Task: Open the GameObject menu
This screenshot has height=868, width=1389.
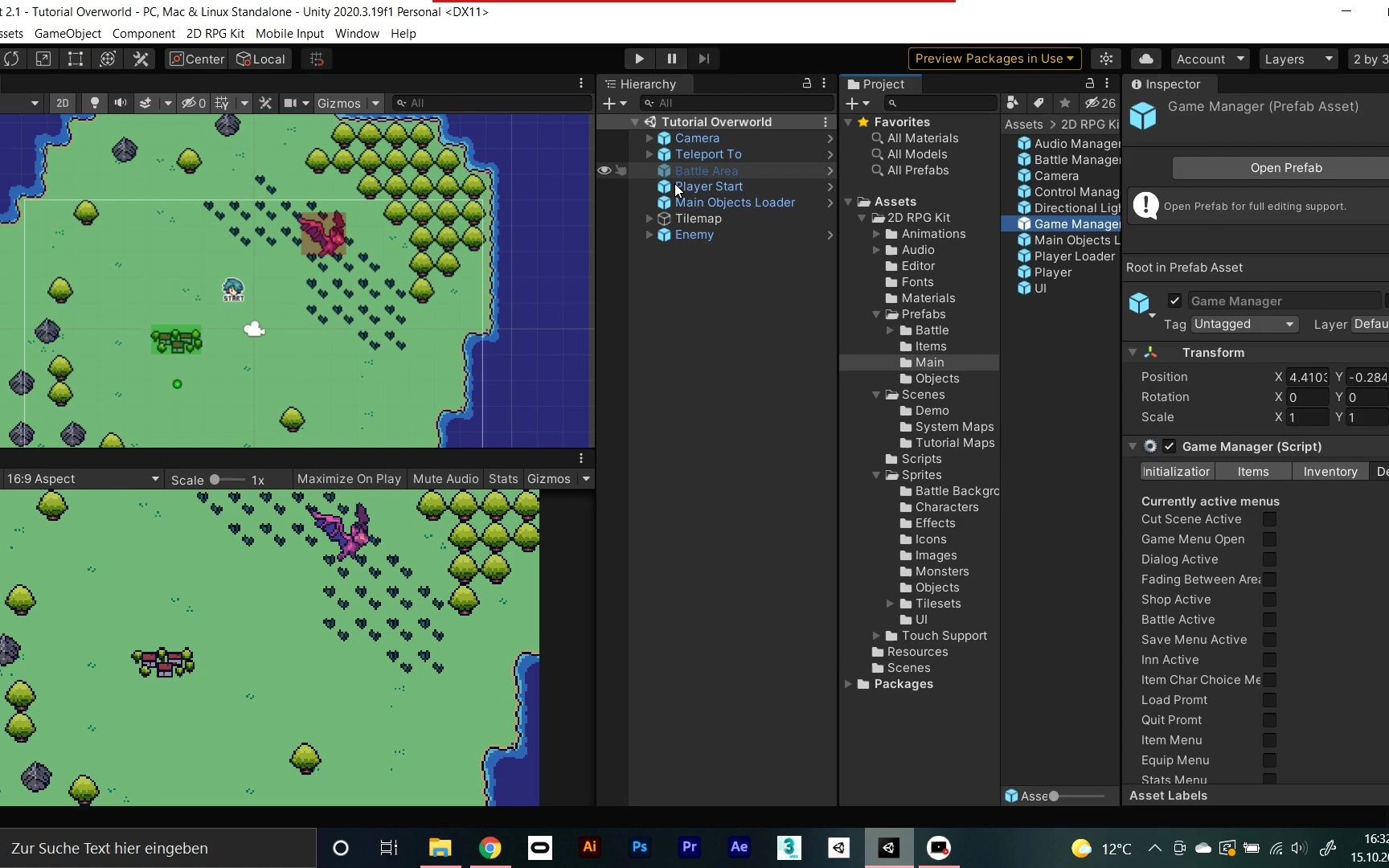Action: (x=67, y=34)
